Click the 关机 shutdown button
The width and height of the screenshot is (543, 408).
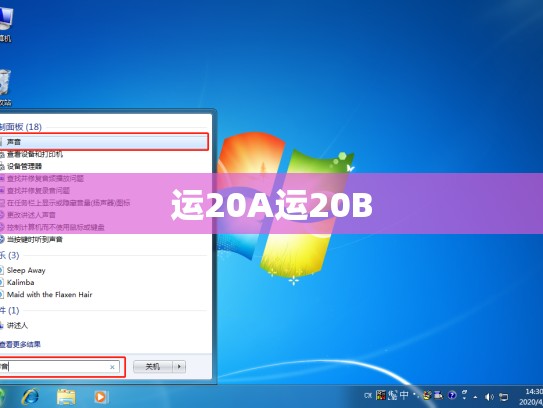point(153,366)
